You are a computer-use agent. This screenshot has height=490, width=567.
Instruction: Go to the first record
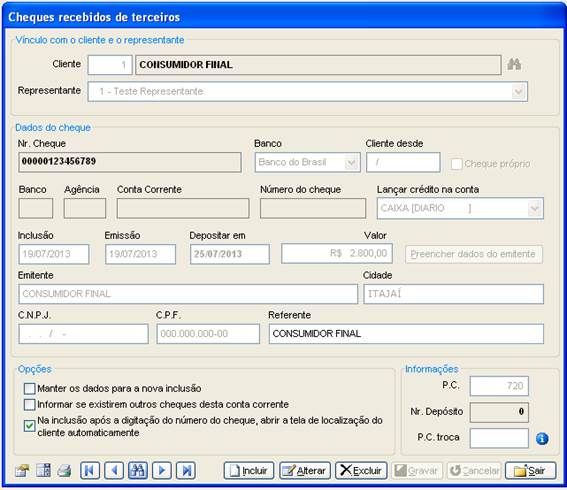tap(90, 470)
